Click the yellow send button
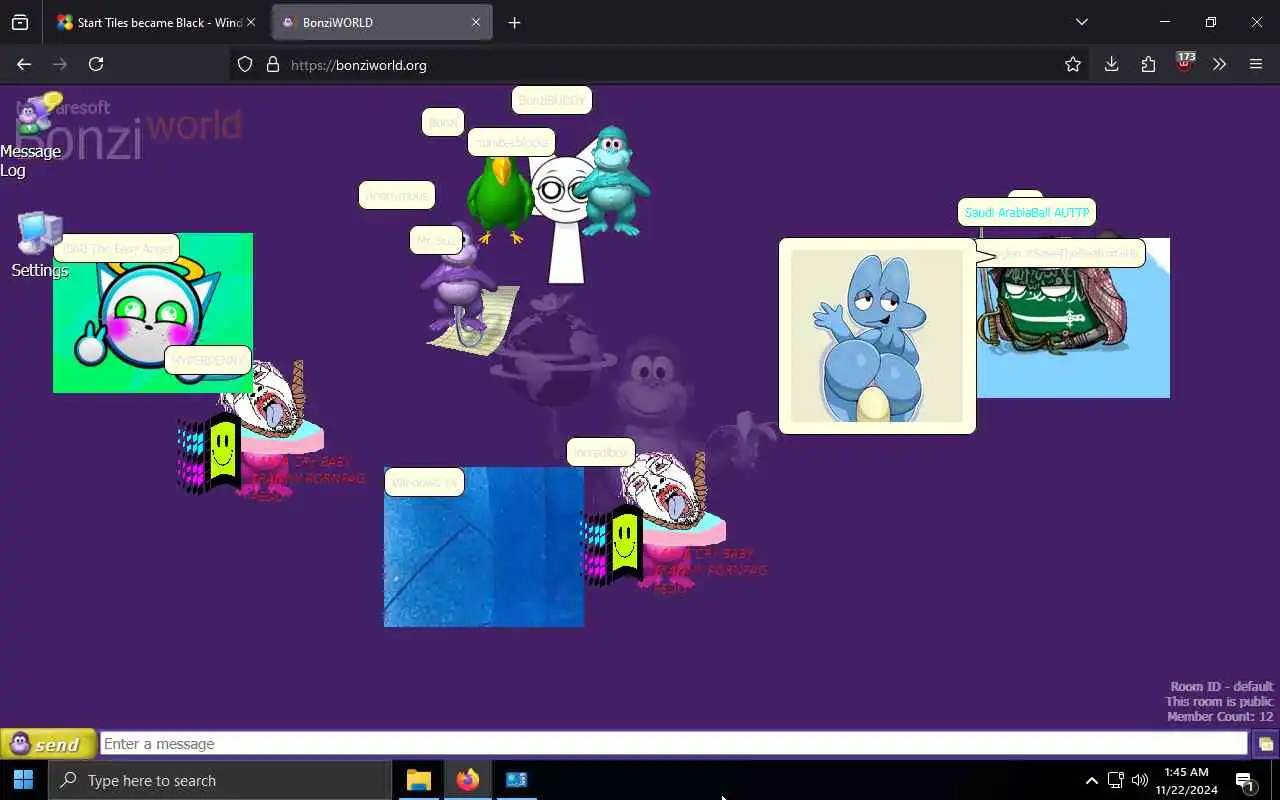 point(48,743)
